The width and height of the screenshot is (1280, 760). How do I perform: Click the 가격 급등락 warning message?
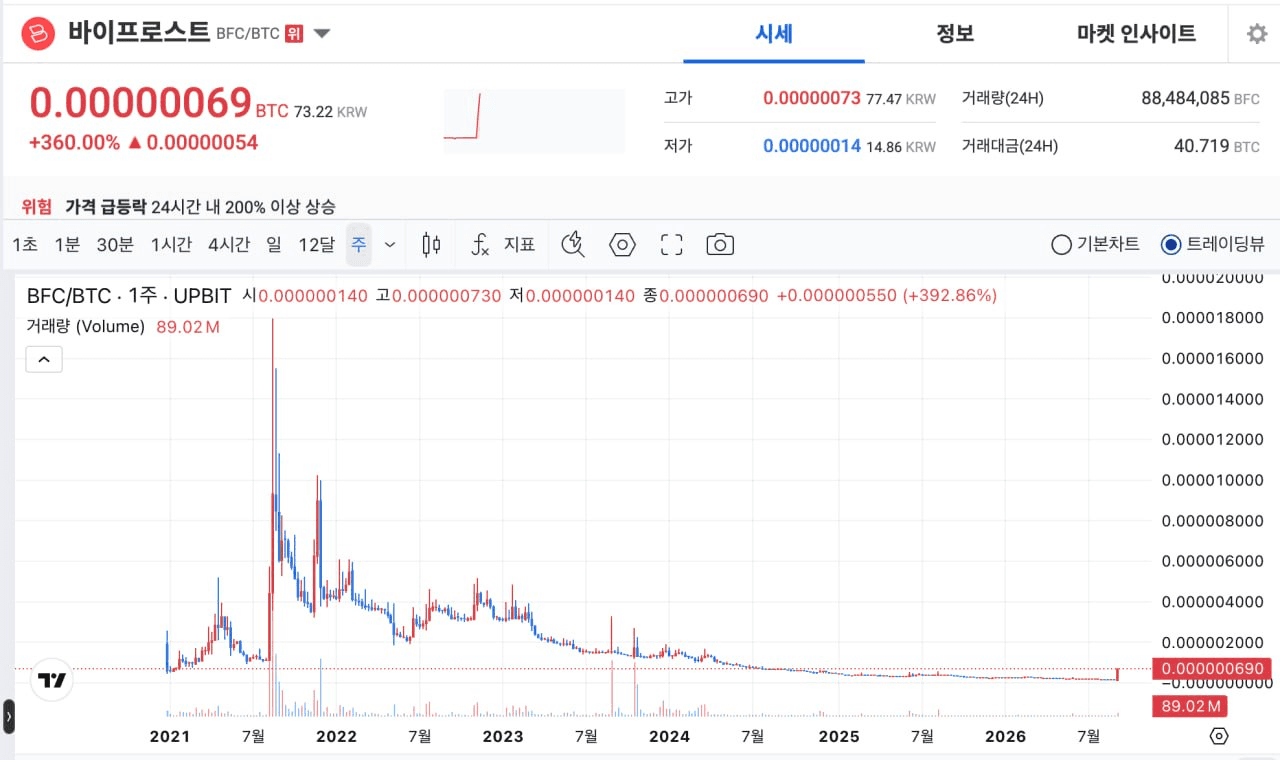(x=200, y=207)
